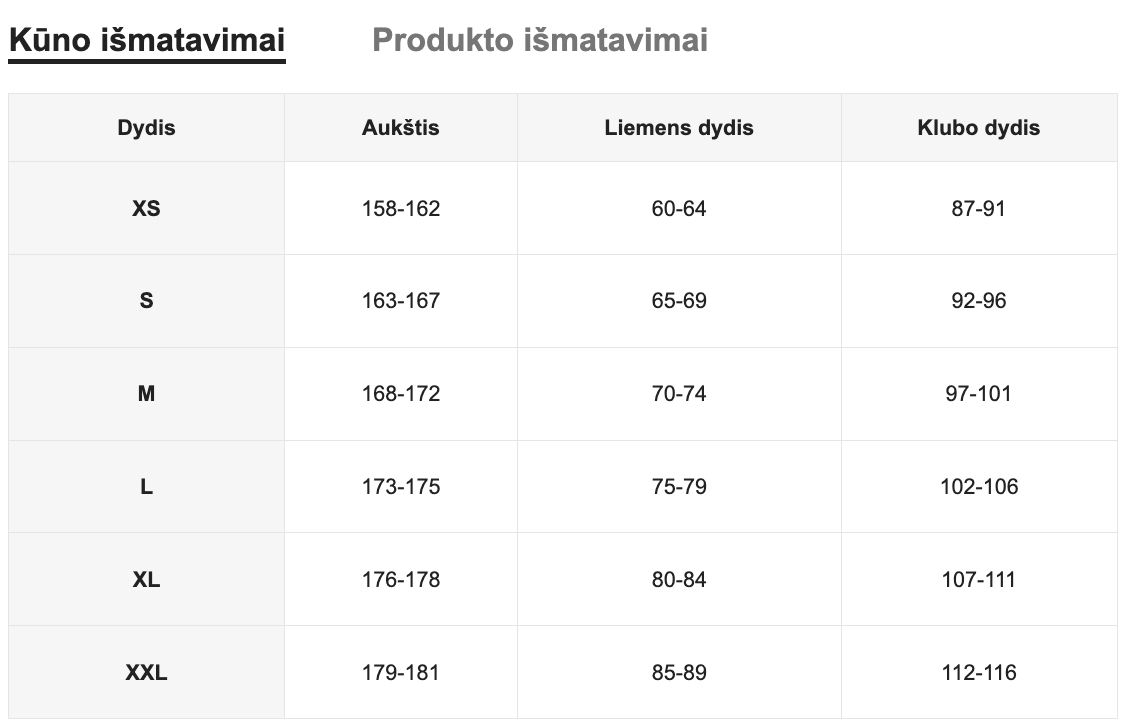1126x720 pixels.
Task: Click the S size row label
Action: 146,301
